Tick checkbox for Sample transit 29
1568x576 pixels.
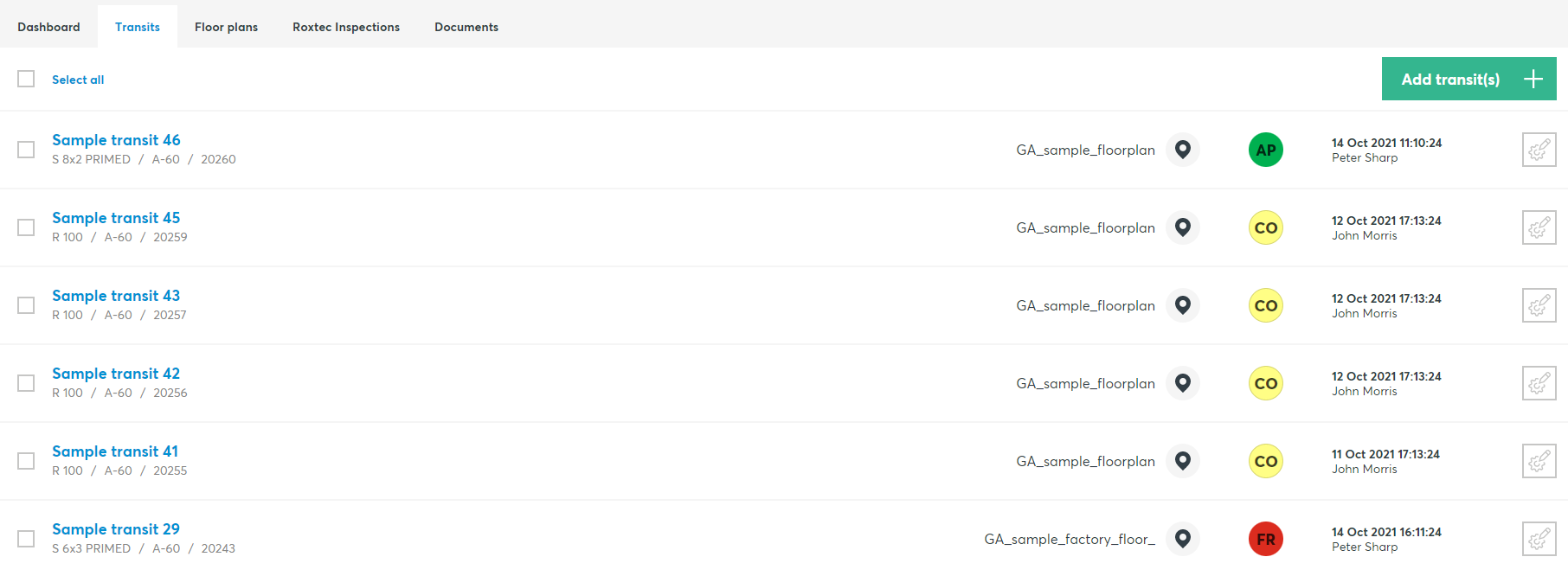[26, 539]
